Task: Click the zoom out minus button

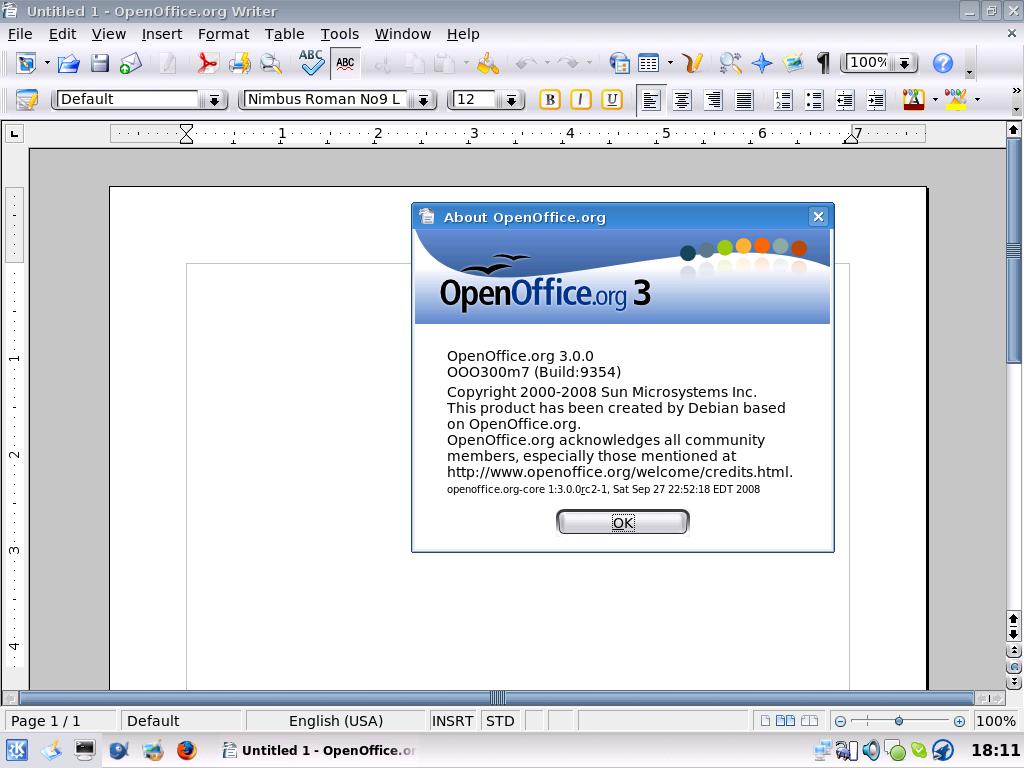Action: pyautogui.click(x=840, y=721)
